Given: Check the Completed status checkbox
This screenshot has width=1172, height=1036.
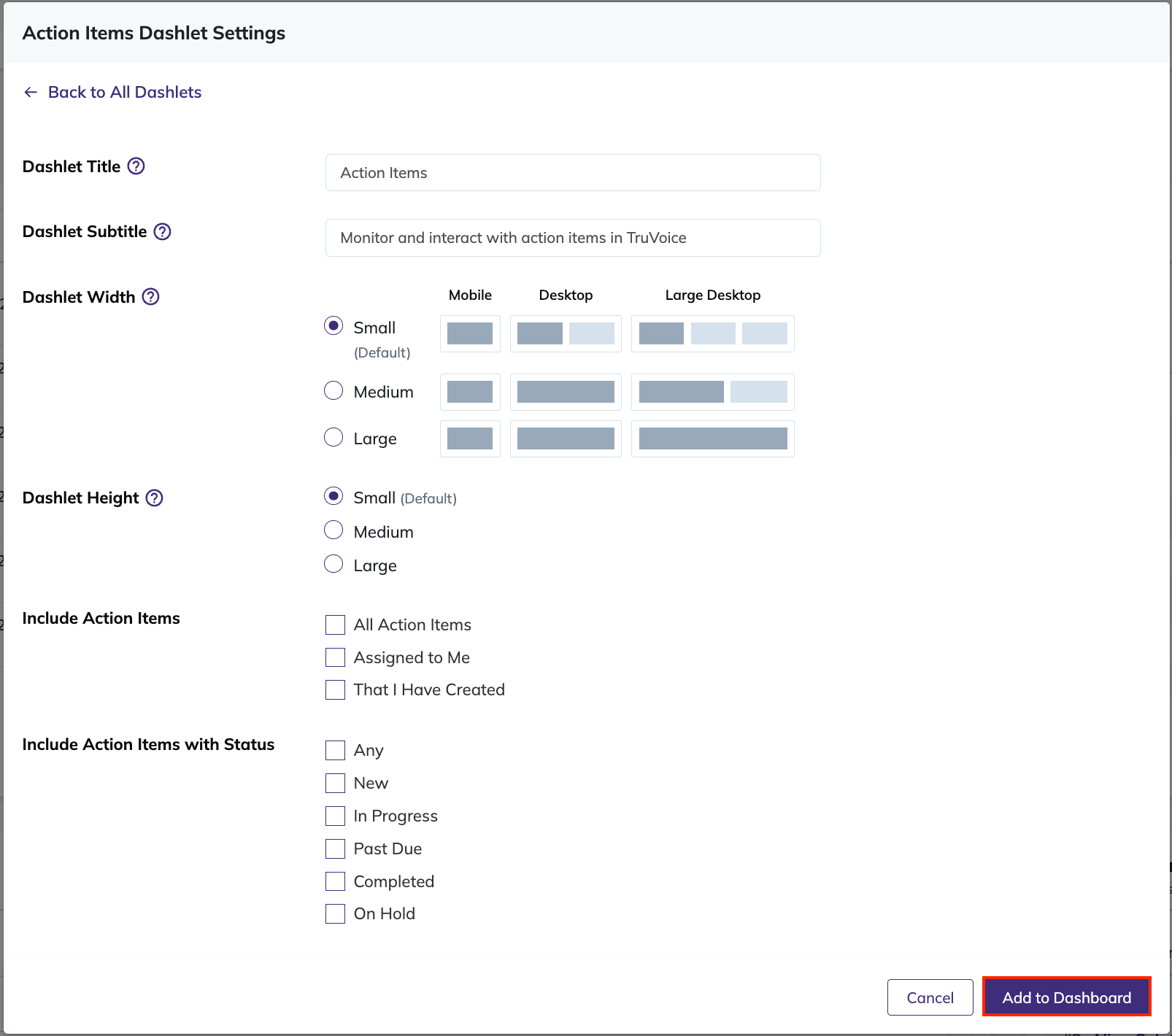Looking at the screenshot, I should point(336,881).
